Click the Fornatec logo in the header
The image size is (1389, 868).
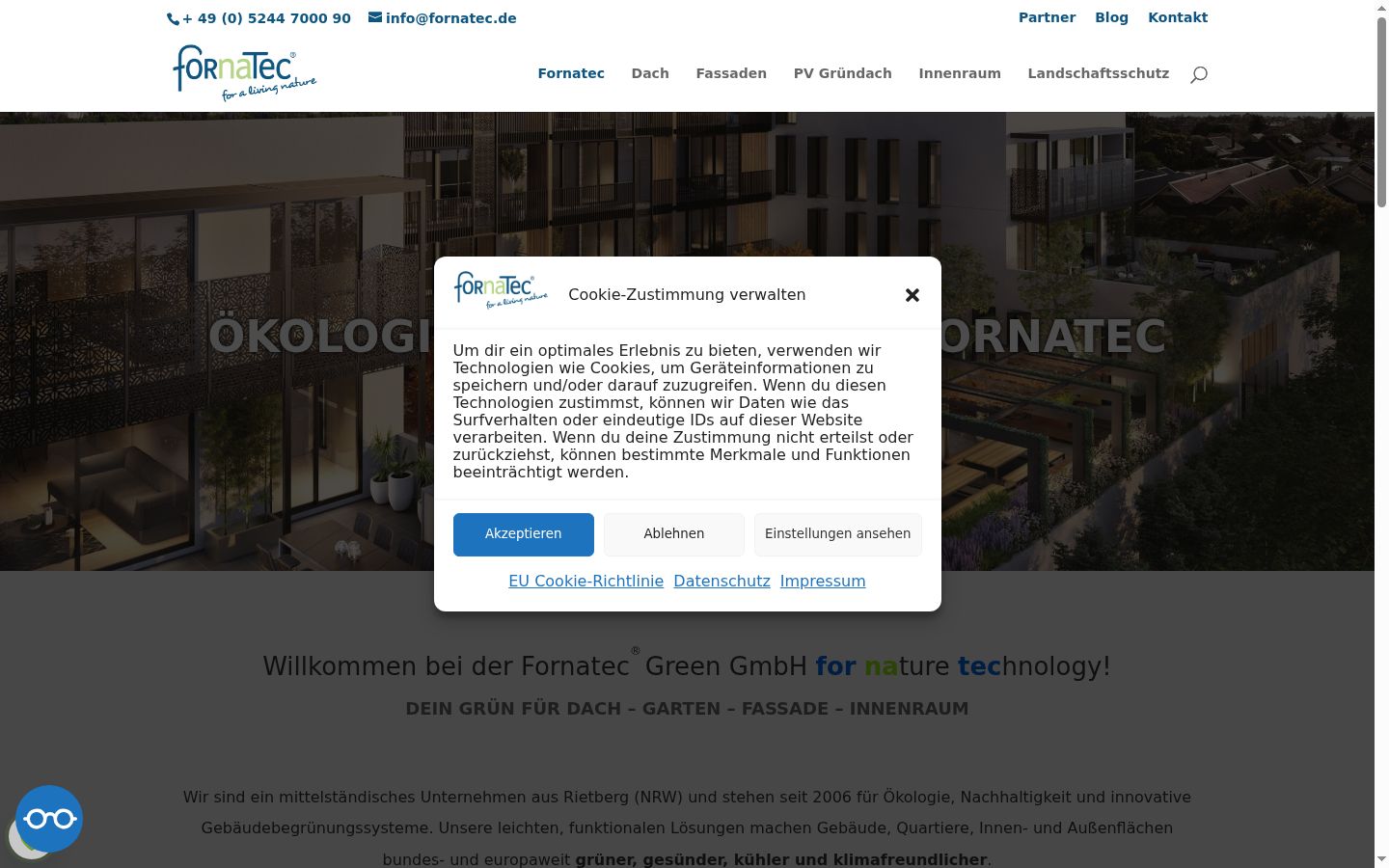(x=245, y=72)
